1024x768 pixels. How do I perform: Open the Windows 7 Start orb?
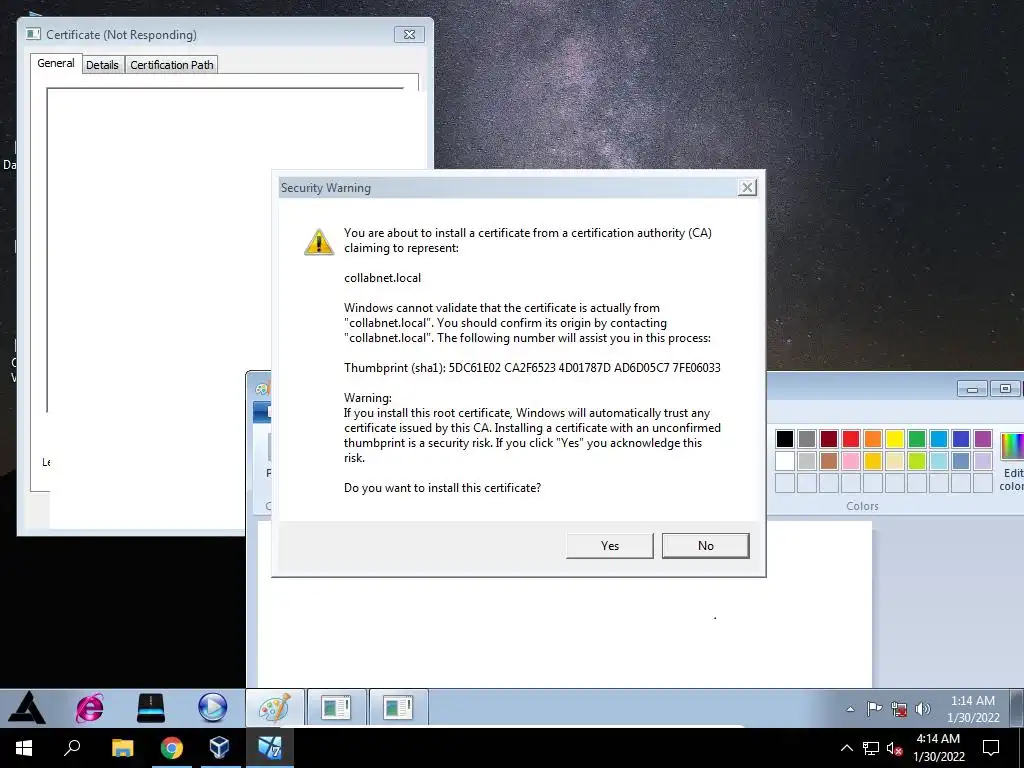click(x=27, y=707)
